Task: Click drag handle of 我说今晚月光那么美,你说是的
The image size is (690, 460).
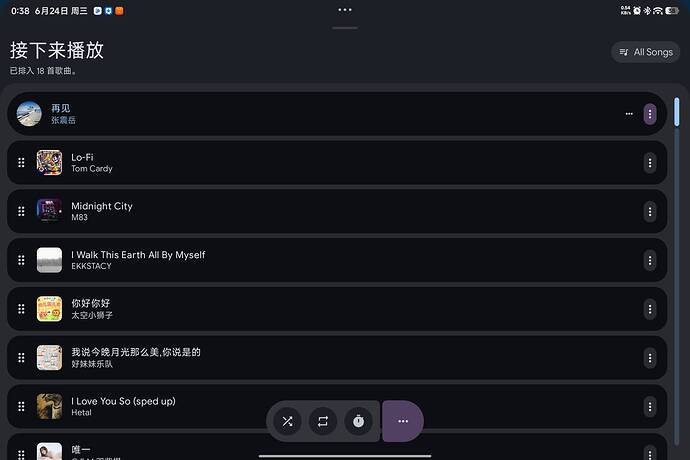Action: 21,358
